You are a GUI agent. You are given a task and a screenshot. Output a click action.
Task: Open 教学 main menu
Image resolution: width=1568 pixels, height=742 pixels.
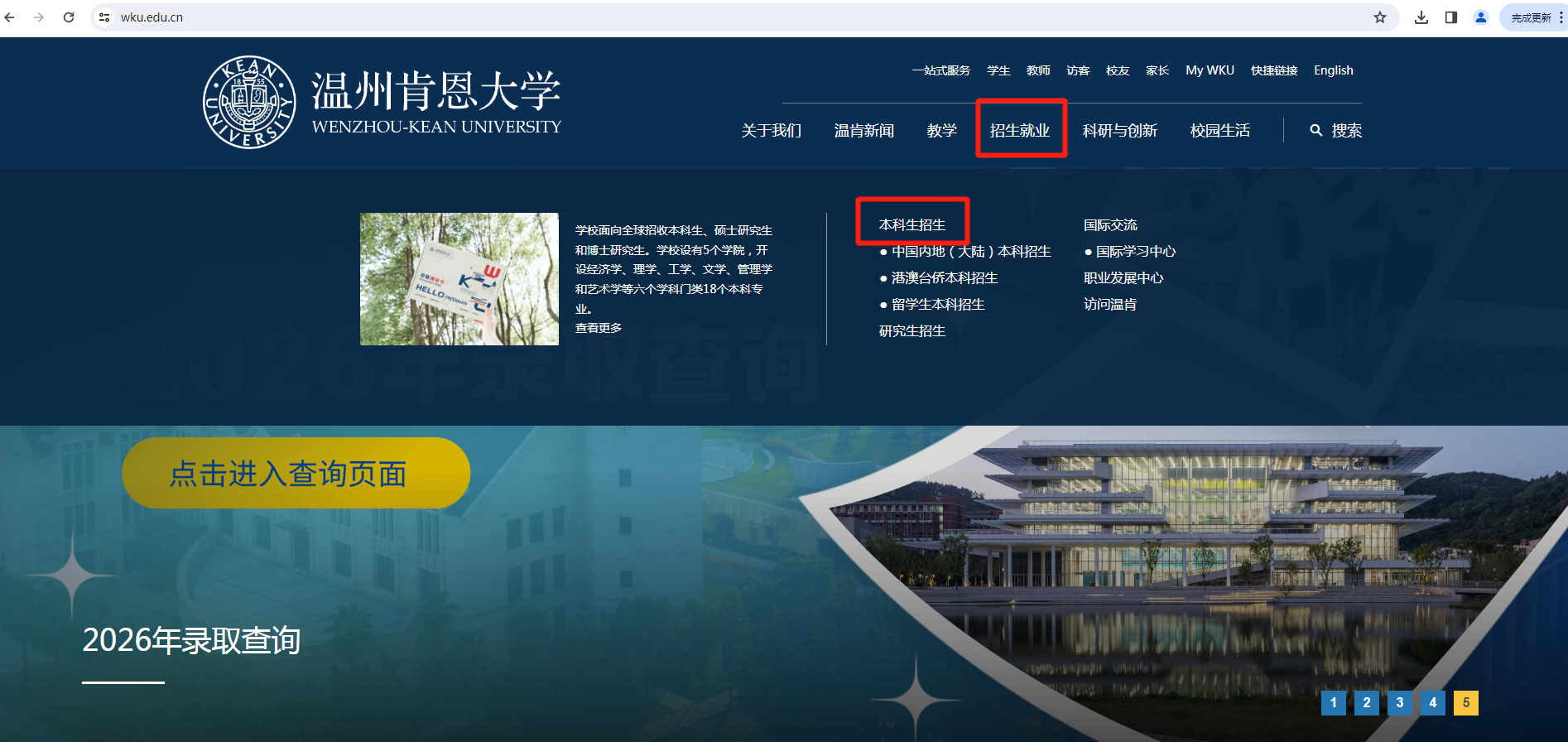tap(942, 131)
